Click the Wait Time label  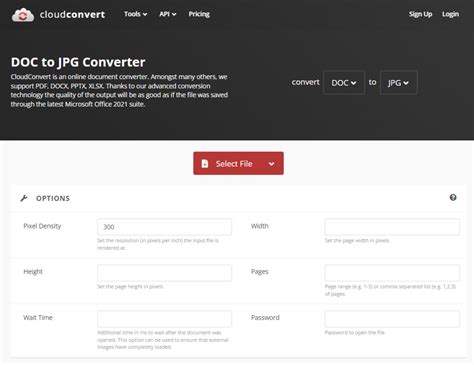pos(38,317)
